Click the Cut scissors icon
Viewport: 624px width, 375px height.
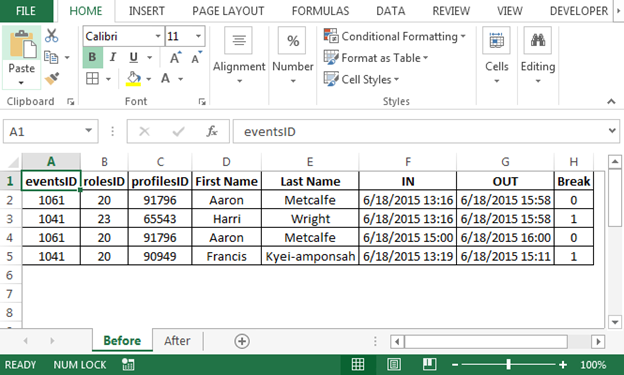coord(51,36)
